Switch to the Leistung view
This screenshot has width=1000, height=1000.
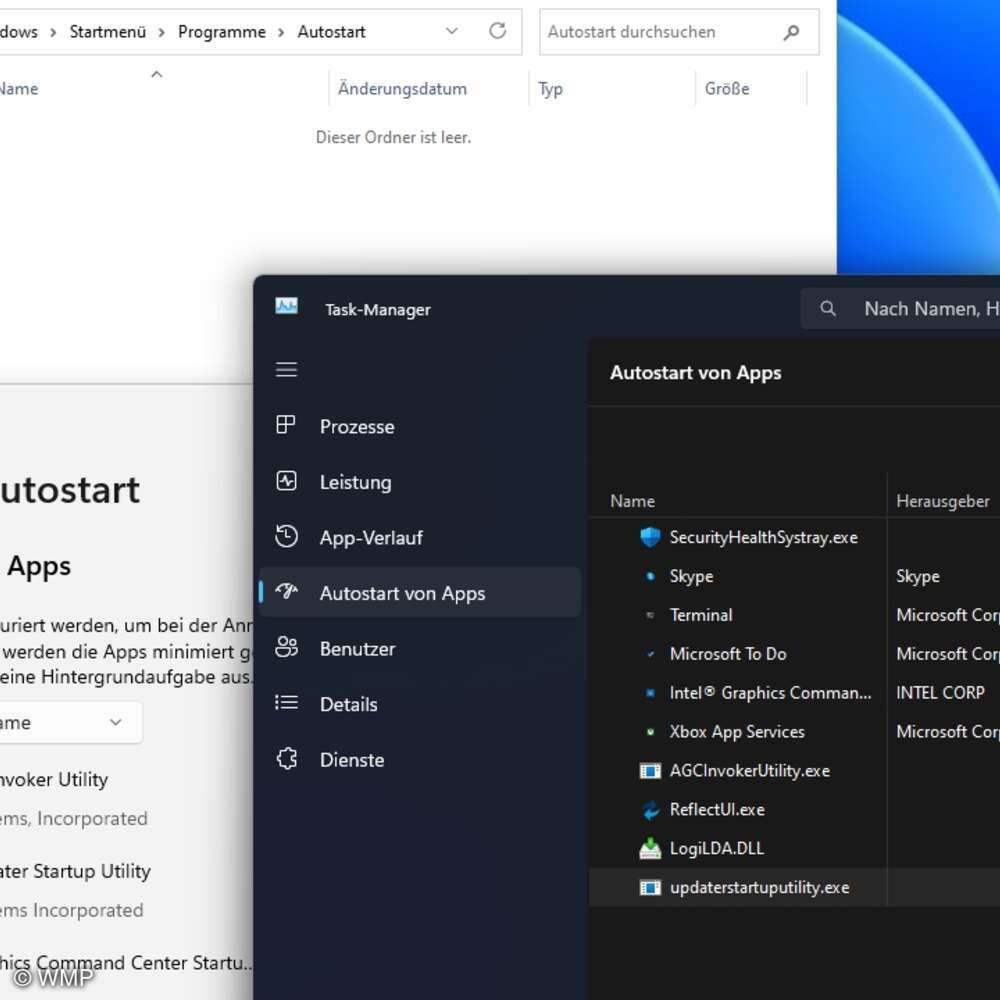click(354, 482)
